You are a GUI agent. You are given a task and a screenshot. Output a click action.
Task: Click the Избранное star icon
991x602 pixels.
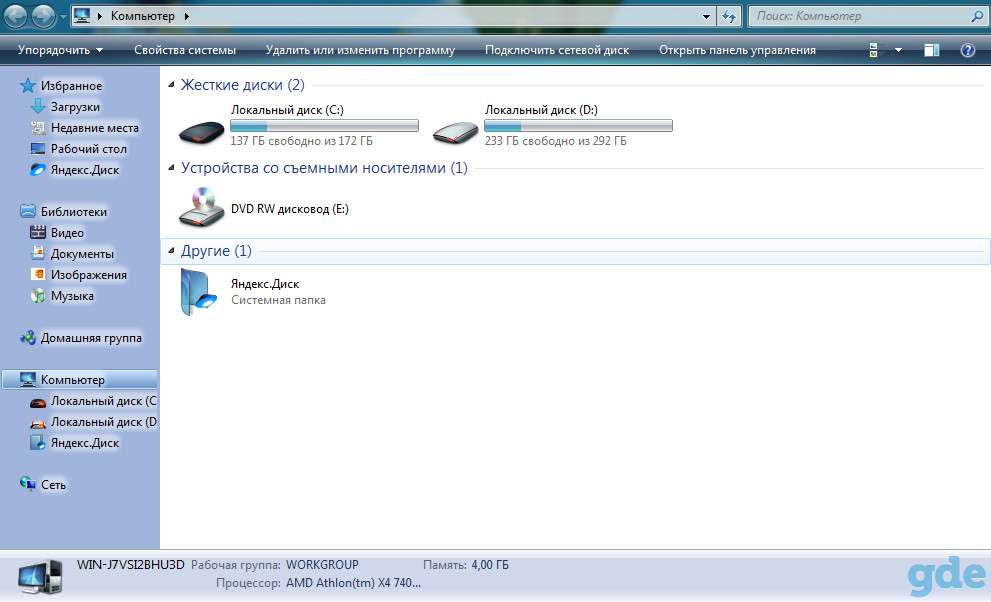pos(28,85)
